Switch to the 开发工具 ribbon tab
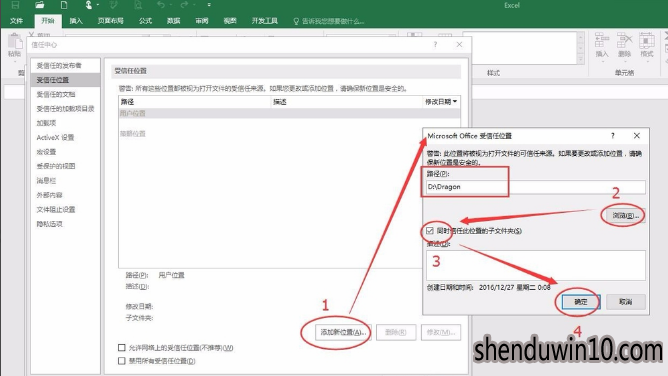This screenshot has width=668, height=376. pos(265,21)
